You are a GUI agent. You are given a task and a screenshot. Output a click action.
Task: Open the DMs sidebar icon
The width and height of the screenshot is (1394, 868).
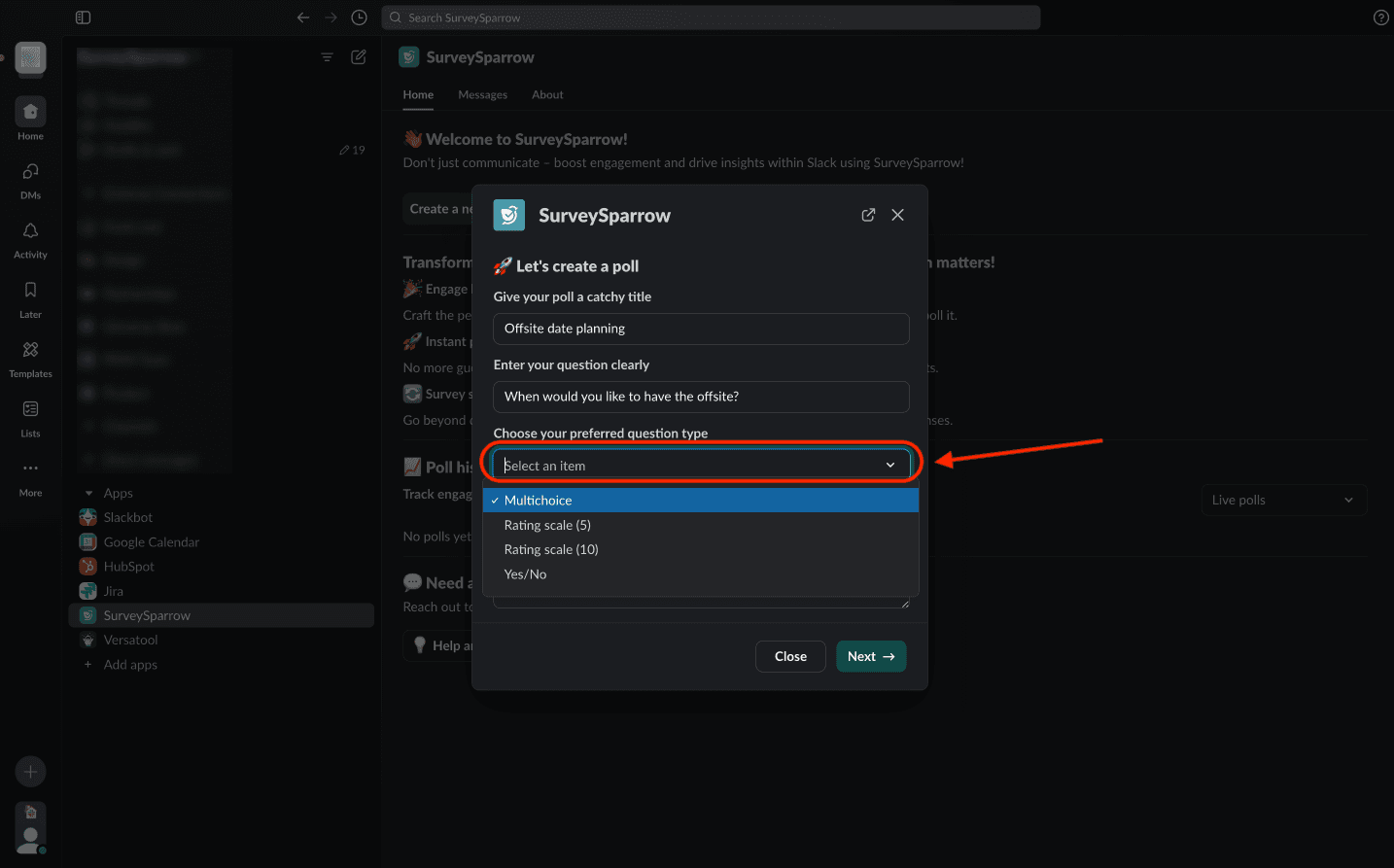click(30, 172)
